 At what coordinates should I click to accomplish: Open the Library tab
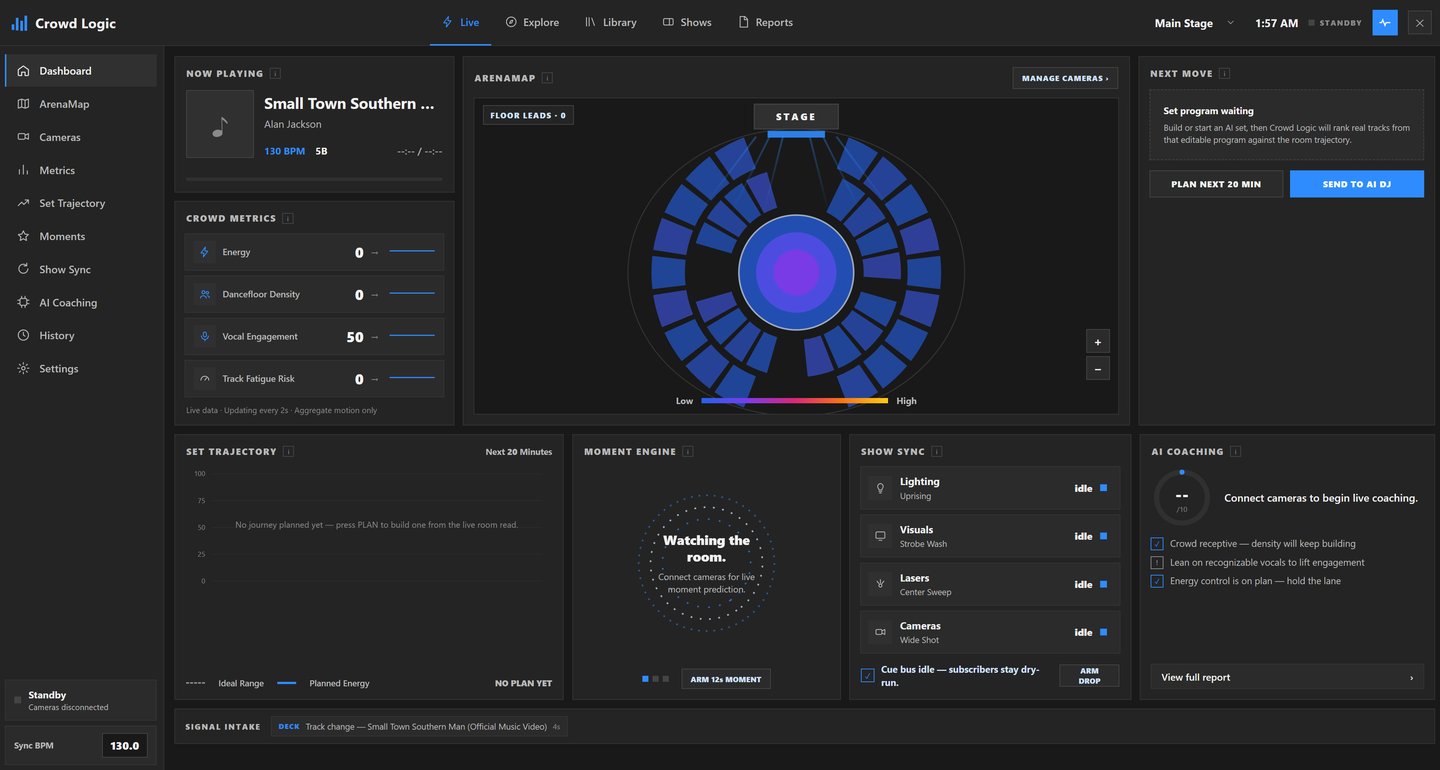(x=611, y=22)
